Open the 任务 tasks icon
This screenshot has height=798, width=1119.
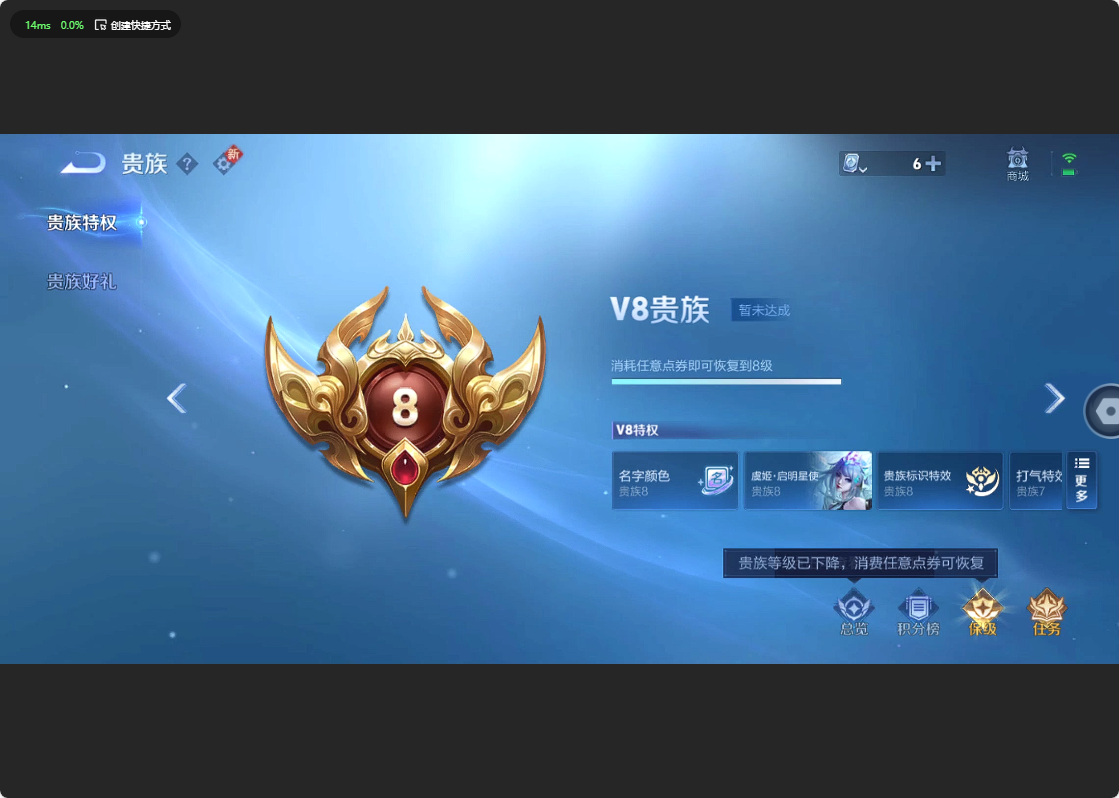tap(1046, 612)
